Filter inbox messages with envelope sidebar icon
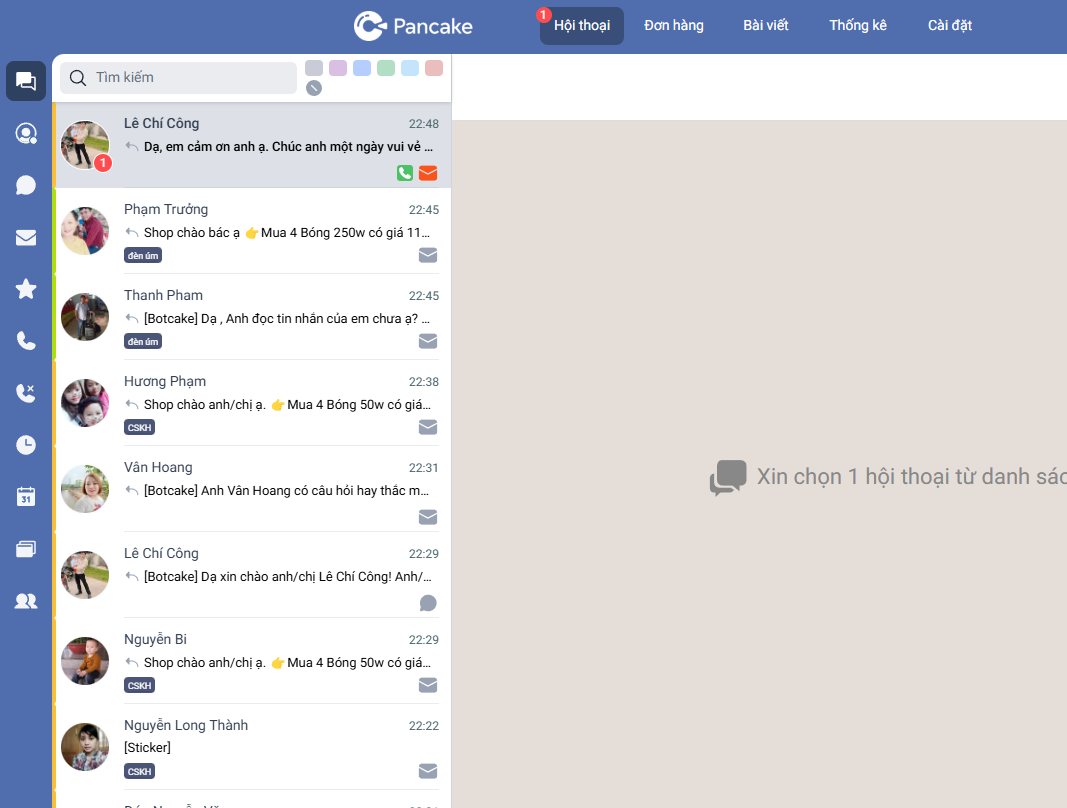1067x808 pixels. click(26, 237)
